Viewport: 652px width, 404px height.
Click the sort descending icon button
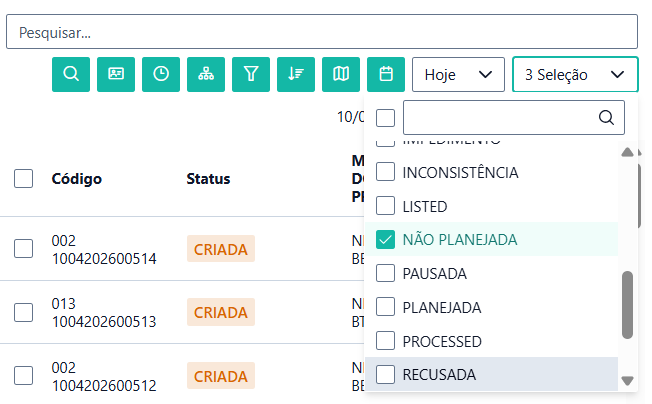point(296,74)
